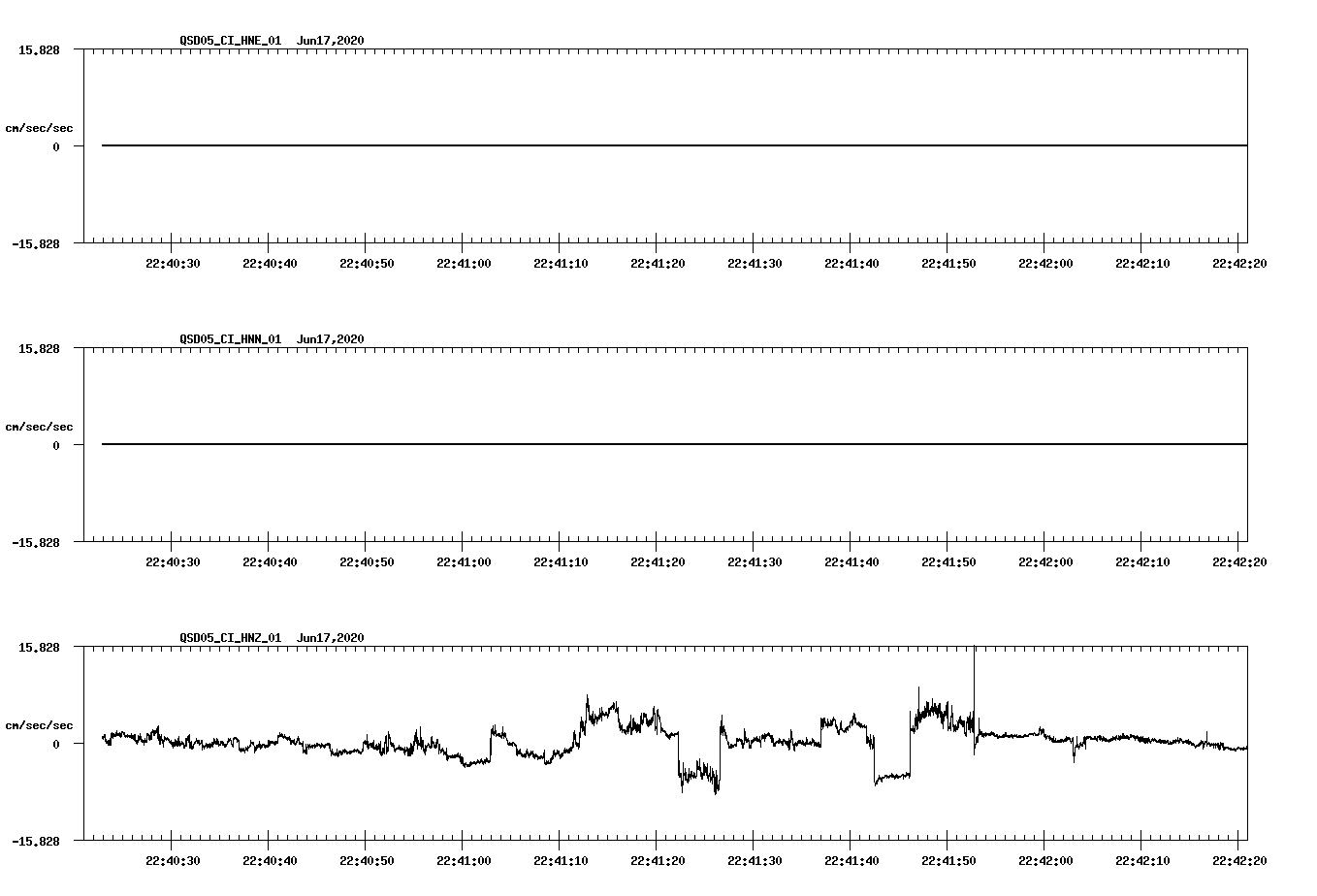Click the cm/sec/sec unit label on HNN plot

point(39,427)
